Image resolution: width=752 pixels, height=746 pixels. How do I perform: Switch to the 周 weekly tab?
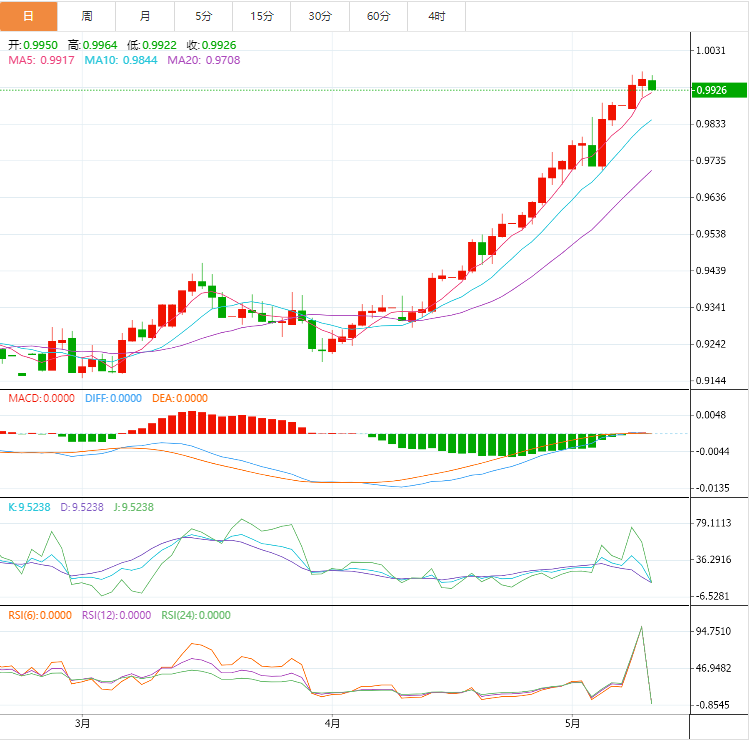(x=87, y=16)
